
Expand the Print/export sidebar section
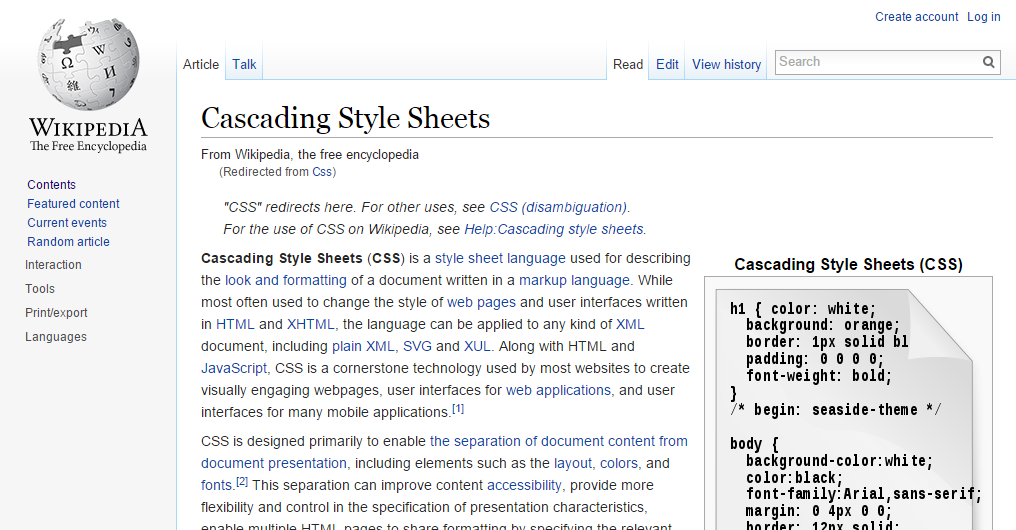pos(56,312)
